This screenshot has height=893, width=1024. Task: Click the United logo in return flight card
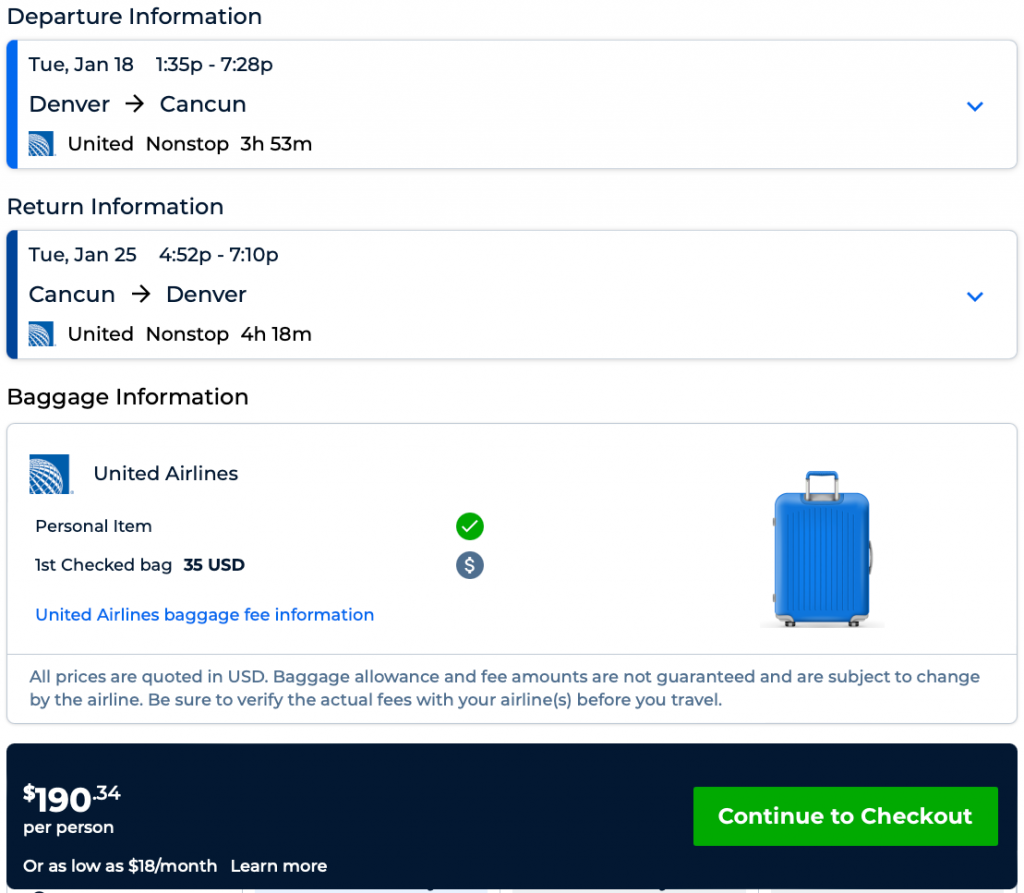tap(42, 334)
